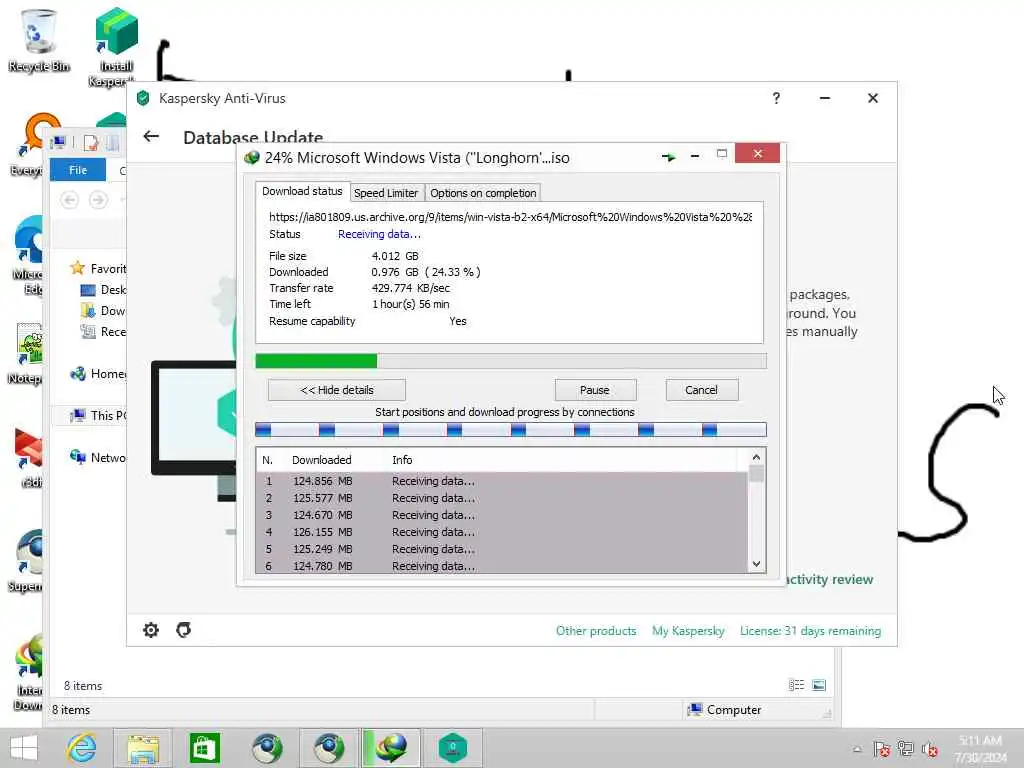The image size is (1024, 768).
Task: Select Downloads in Explorer navigation pane
Action: point(103,311)
